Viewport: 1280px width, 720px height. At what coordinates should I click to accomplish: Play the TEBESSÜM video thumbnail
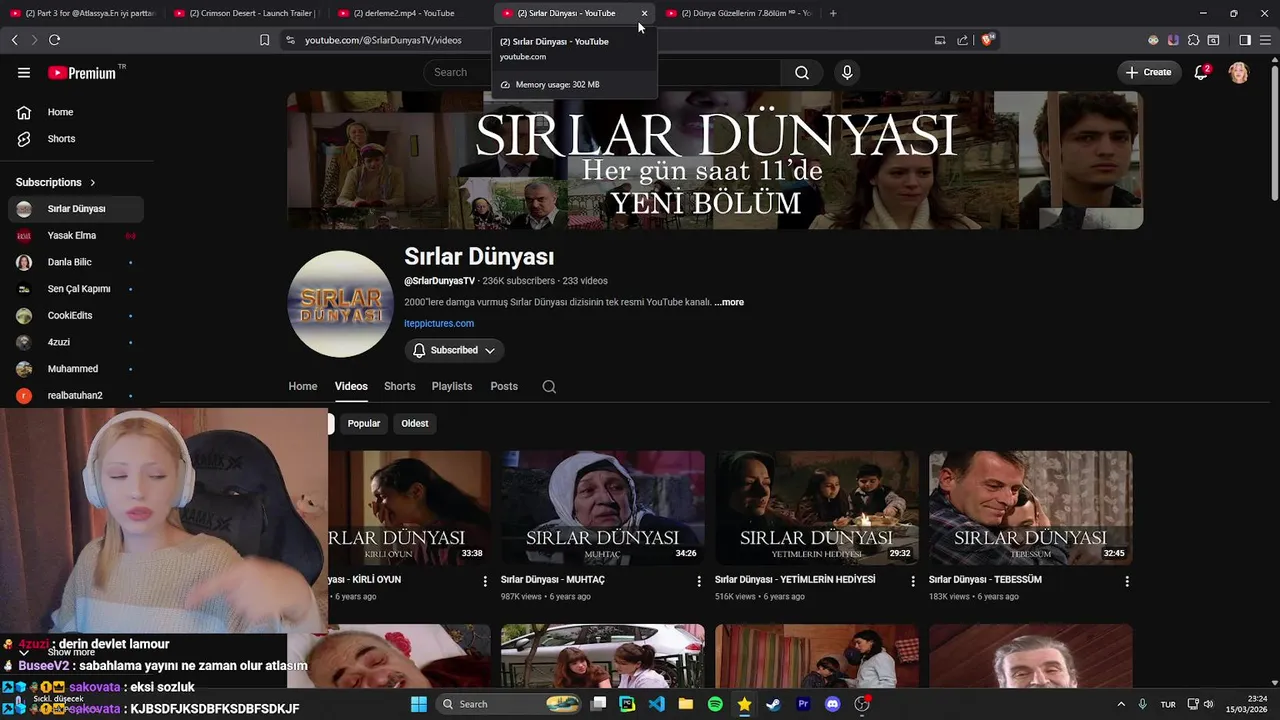click(1031, 508)
